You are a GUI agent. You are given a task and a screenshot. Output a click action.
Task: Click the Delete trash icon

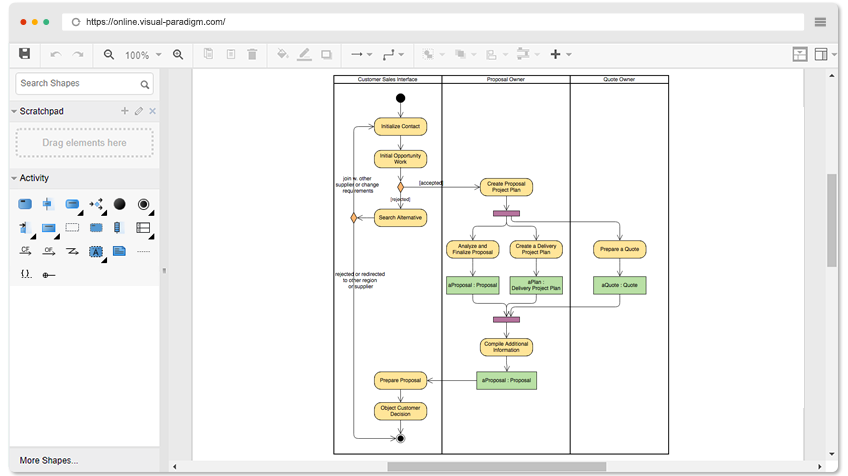[252, 54]
